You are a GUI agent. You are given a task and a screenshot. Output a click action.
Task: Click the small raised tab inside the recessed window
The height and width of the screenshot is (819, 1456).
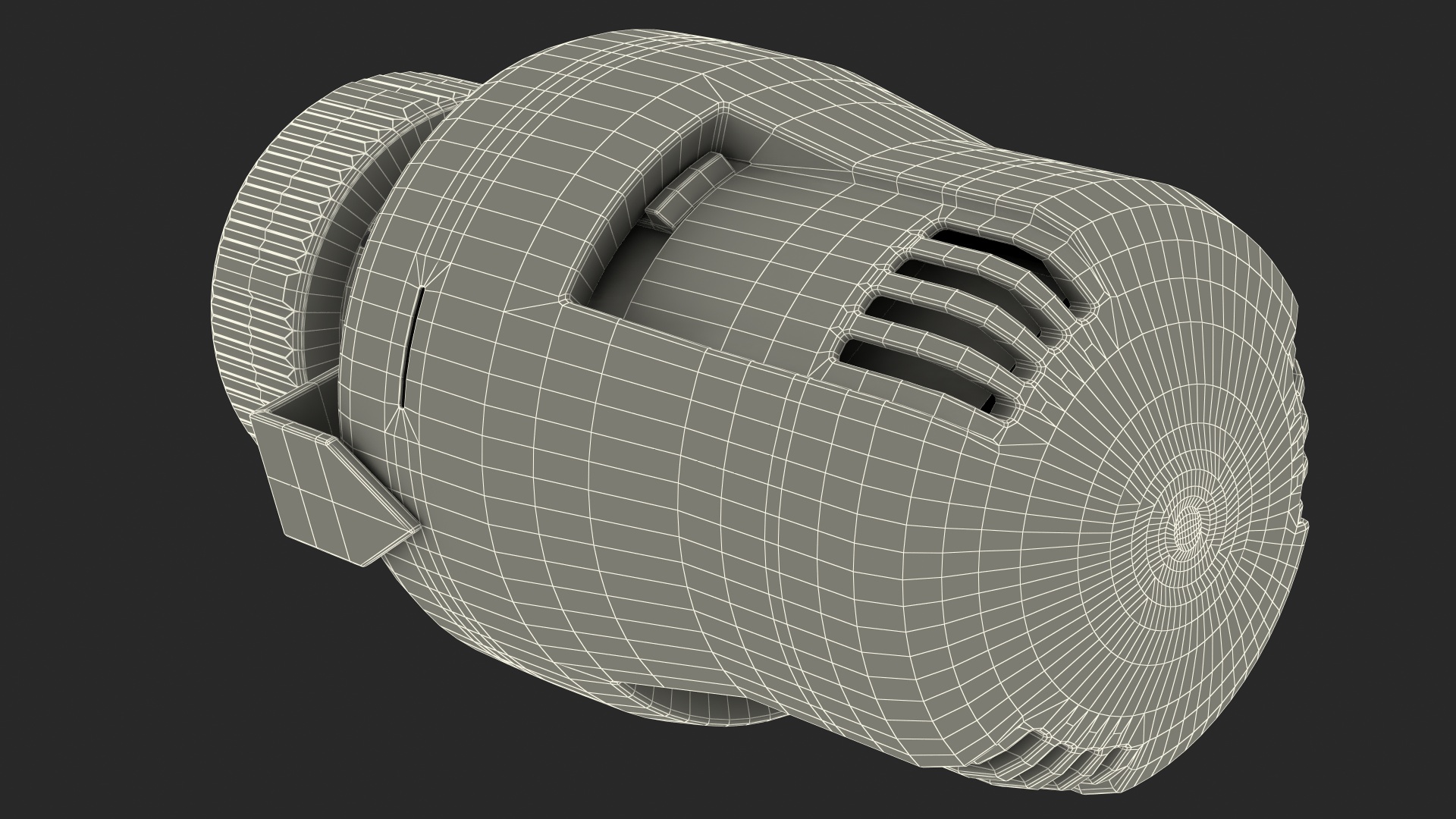coord(690,190)
